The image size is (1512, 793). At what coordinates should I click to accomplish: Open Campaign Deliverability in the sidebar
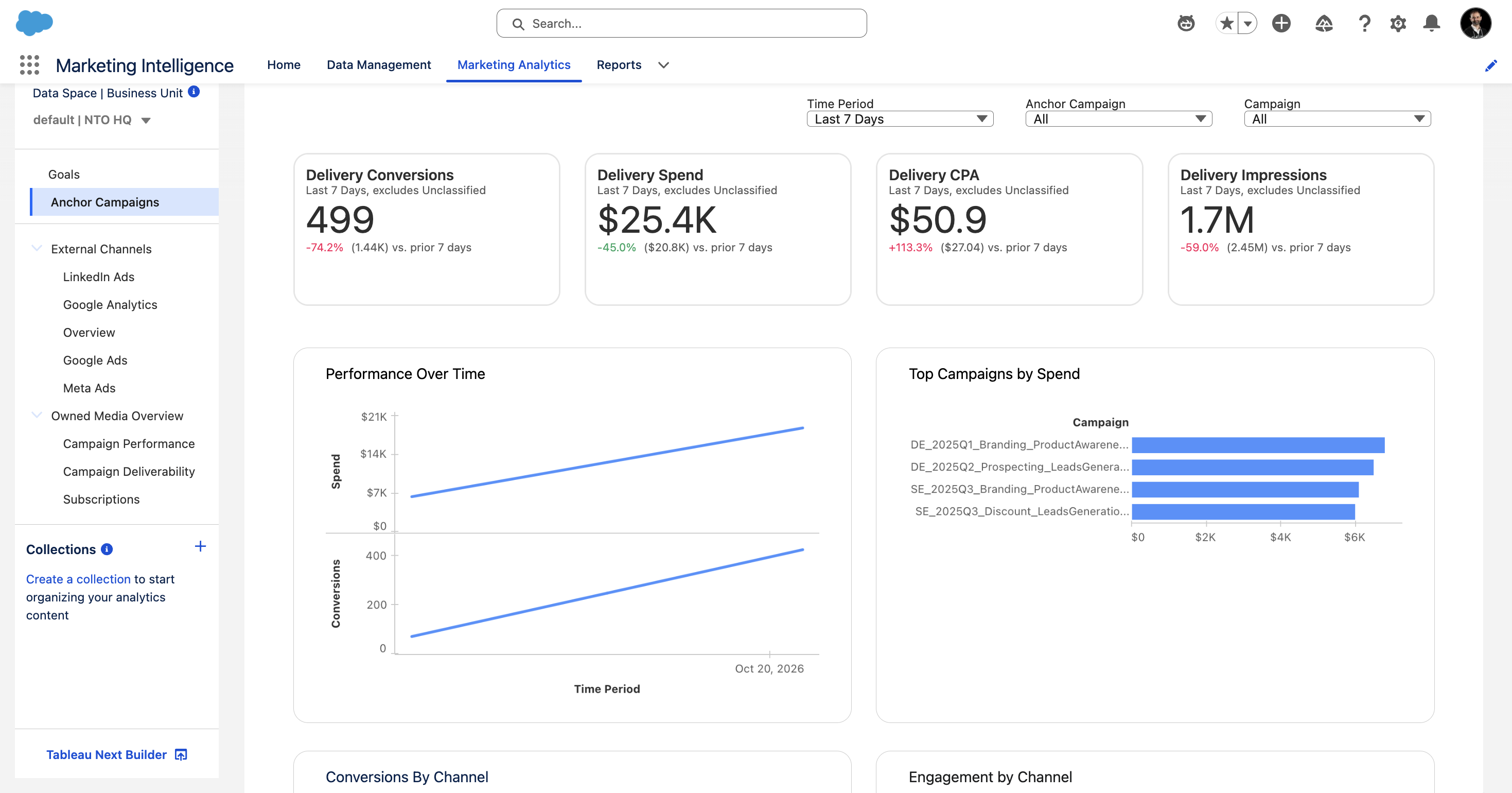129,471
